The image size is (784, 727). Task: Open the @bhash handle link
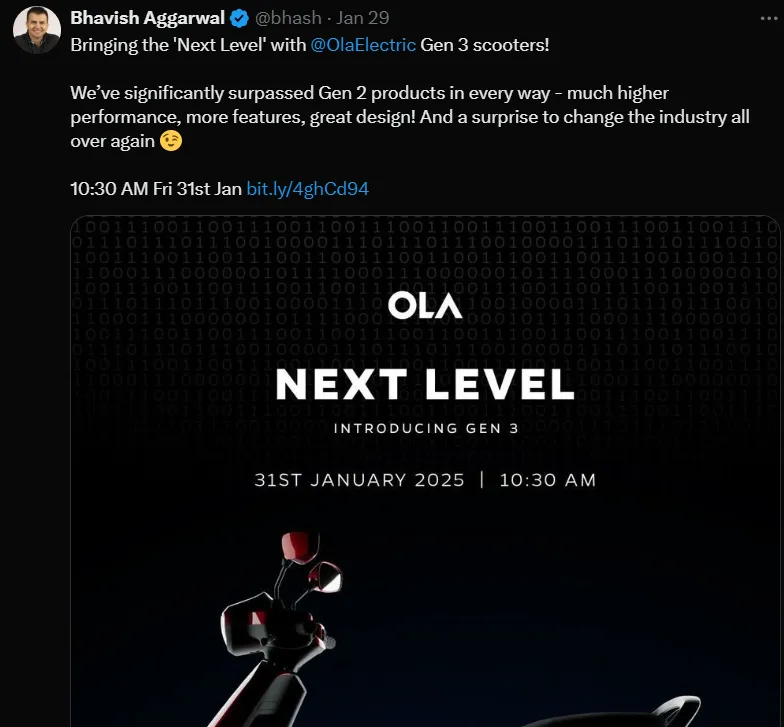pos(288,18)
